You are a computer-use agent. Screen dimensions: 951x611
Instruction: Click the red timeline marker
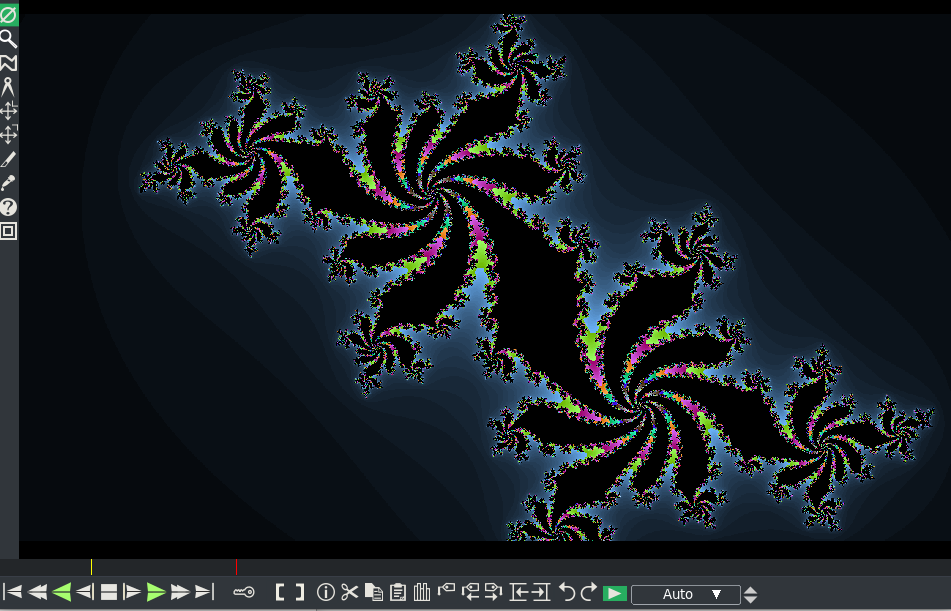tap(236, 566)
